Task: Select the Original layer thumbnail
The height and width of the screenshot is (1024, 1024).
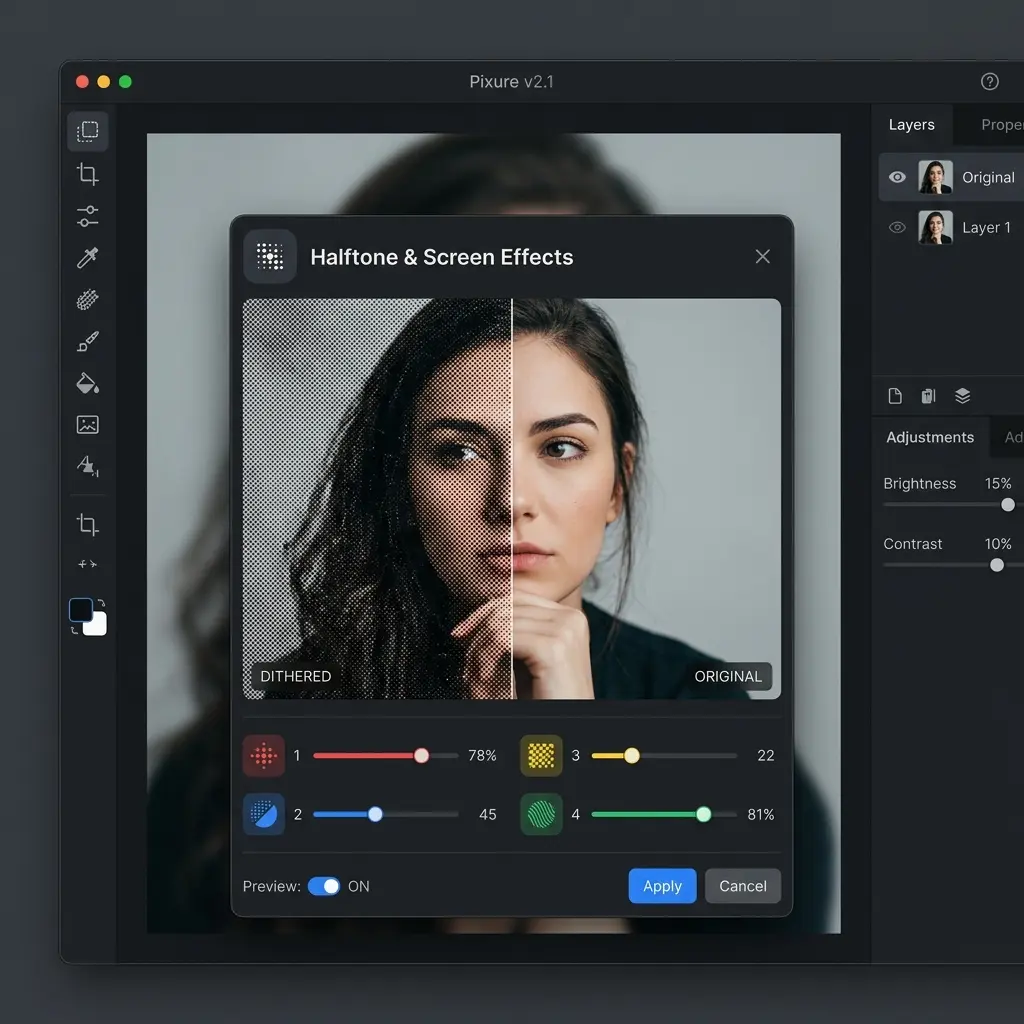Action: click(936, 177)
